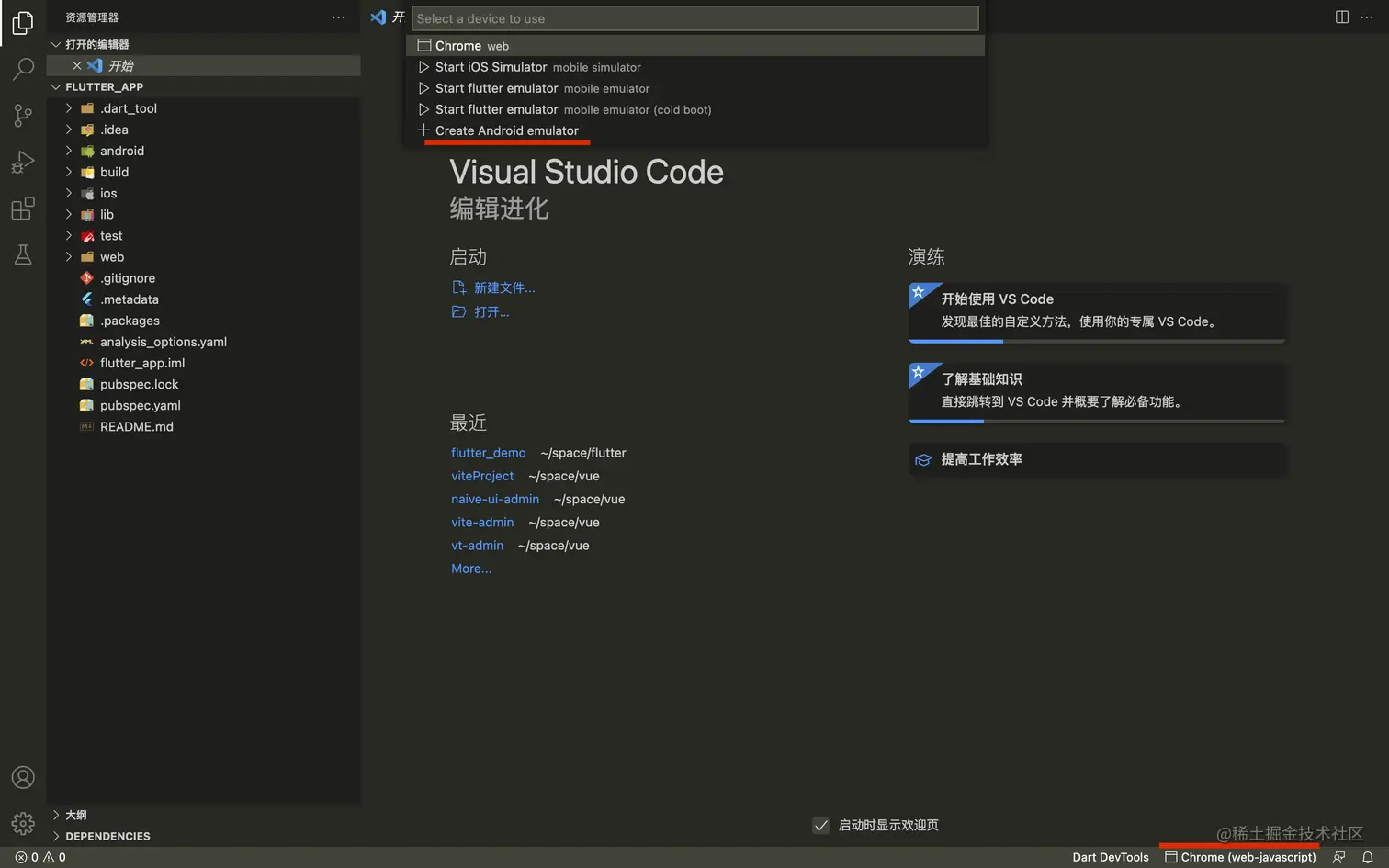Screen dimensions: 1389x868
Task: Open the Run and Debug view icon
Action: [x=23, y=163]
